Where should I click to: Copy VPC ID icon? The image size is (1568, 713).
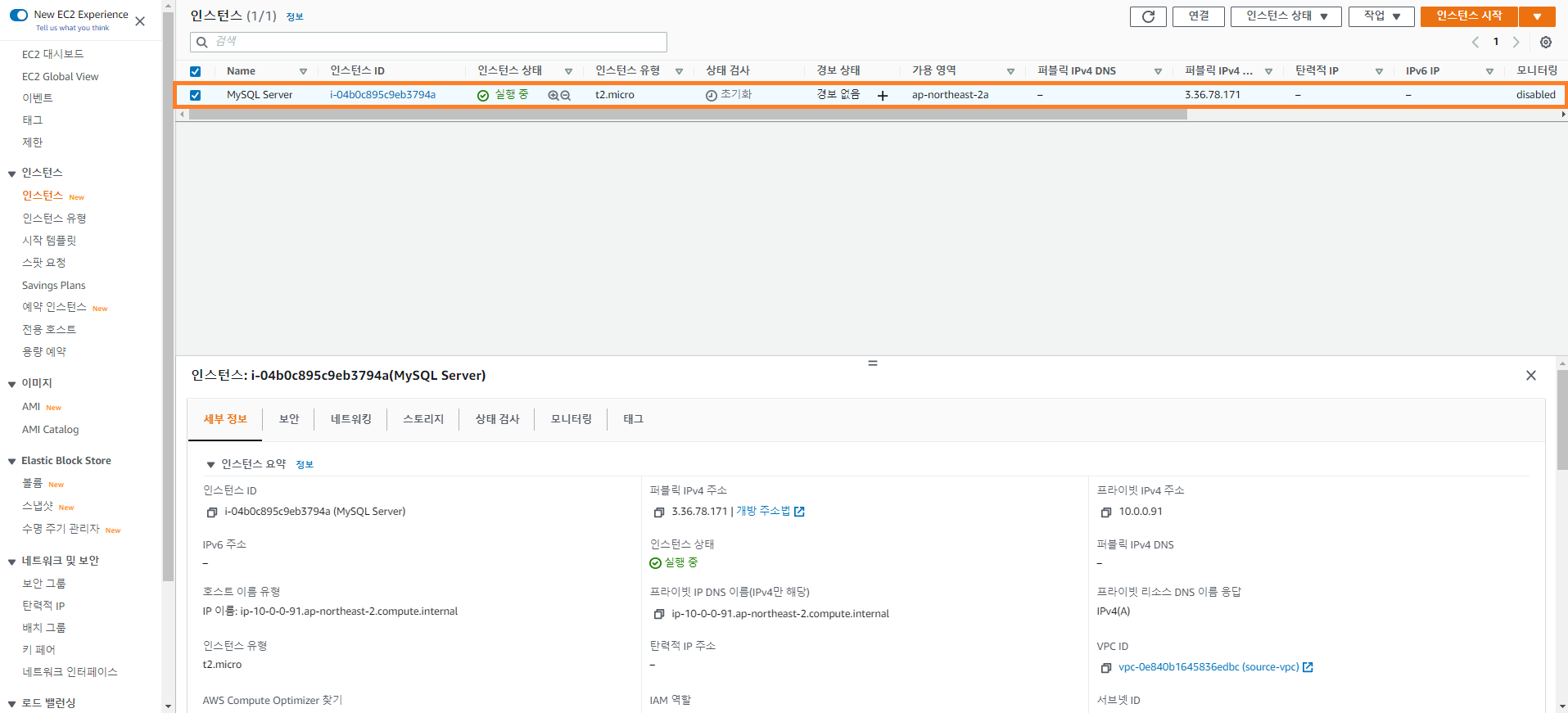(x=1105, y=668)
